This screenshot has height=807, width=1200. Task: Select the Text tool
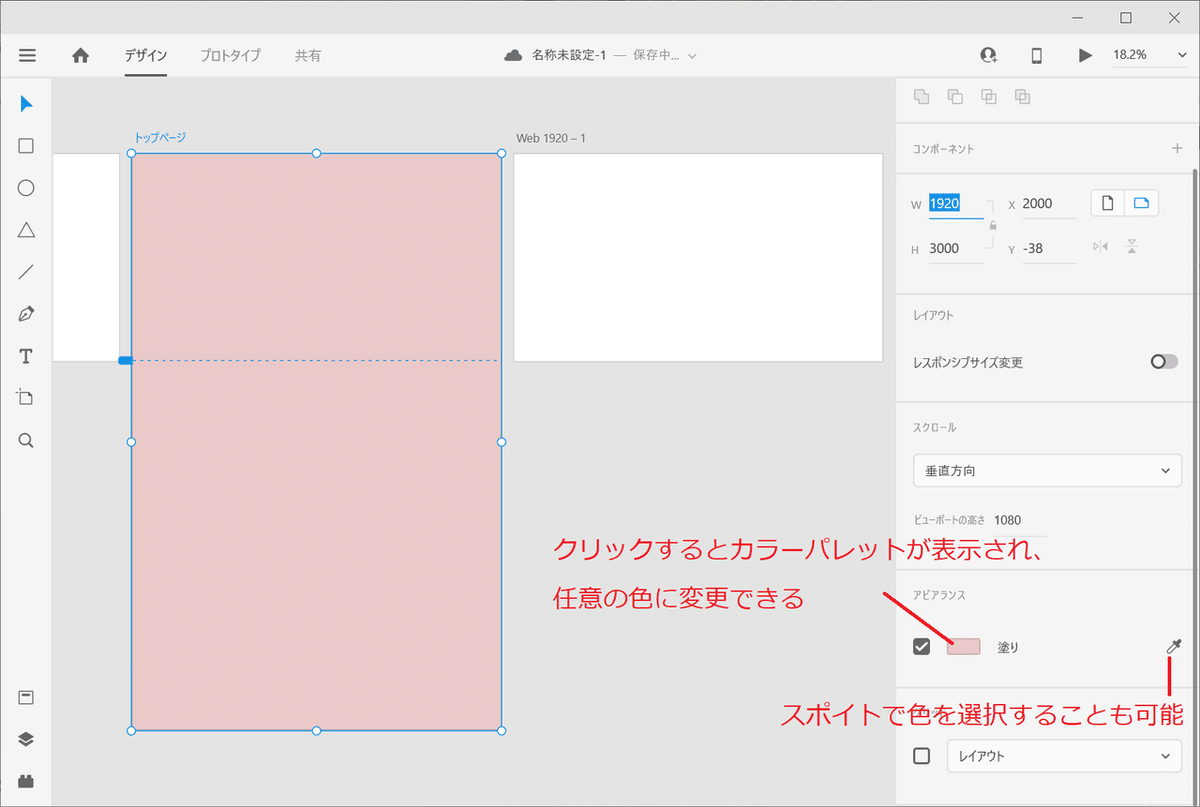click(x=27, y=356)
